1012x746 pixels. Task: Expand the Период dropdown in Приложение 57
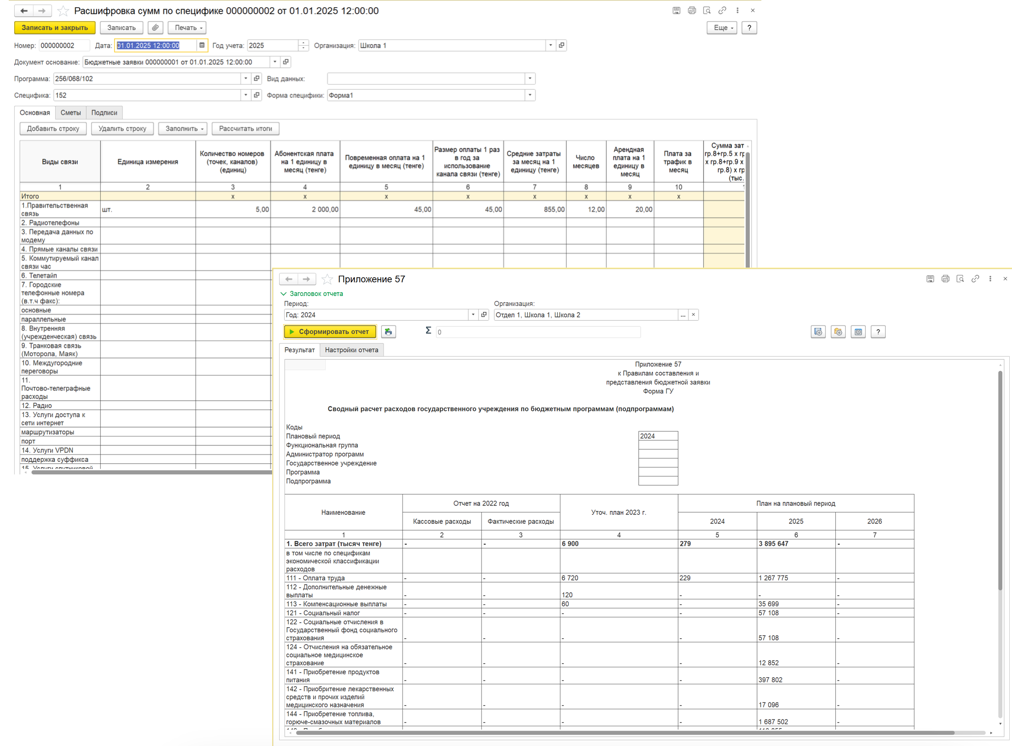click(473, 315)
